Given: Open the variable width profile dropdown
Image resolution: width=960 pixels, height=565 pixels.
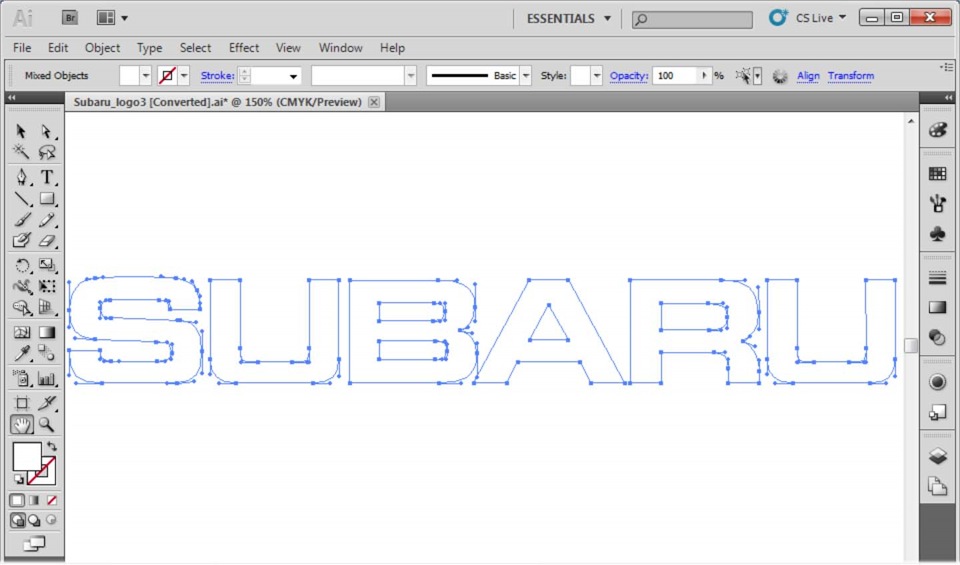Looking at the screenshot, I should pyautogui.click(x=410, y=76).
